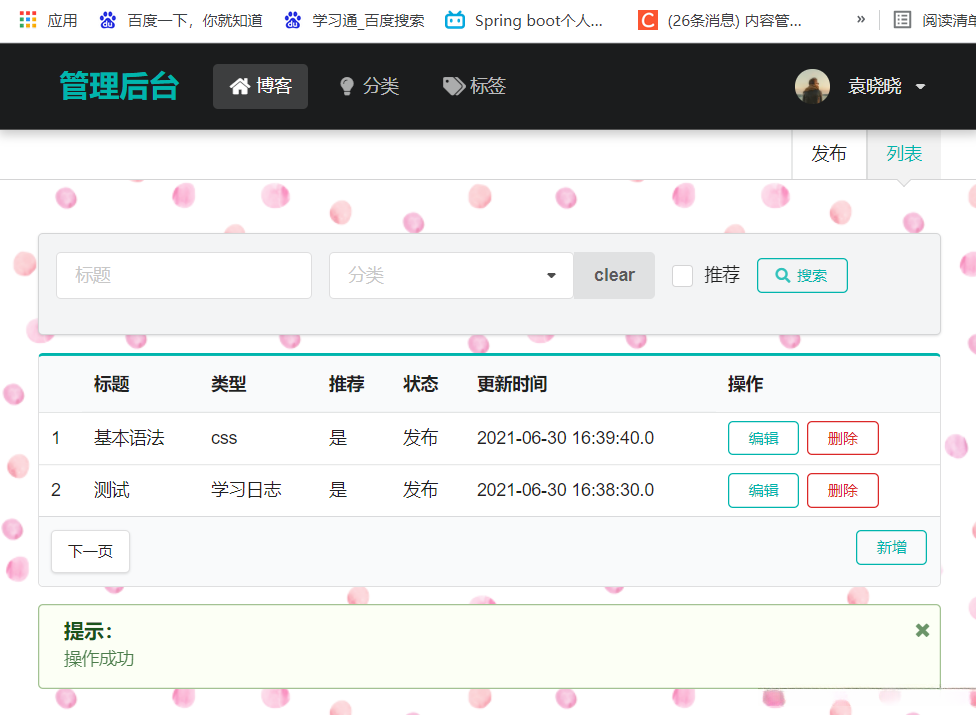Expand the 袁晓晓 user dropdown arrow

pos(921,86)
